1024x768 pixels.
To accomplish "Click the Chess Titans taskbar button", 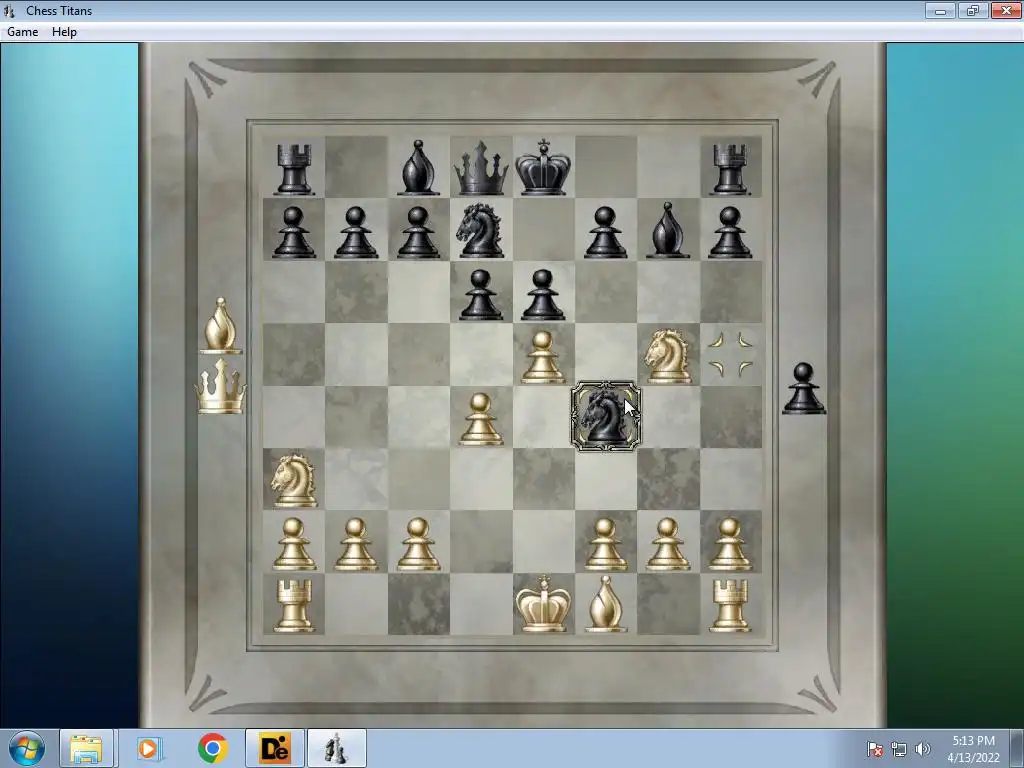I will click(x=336, y=748).
